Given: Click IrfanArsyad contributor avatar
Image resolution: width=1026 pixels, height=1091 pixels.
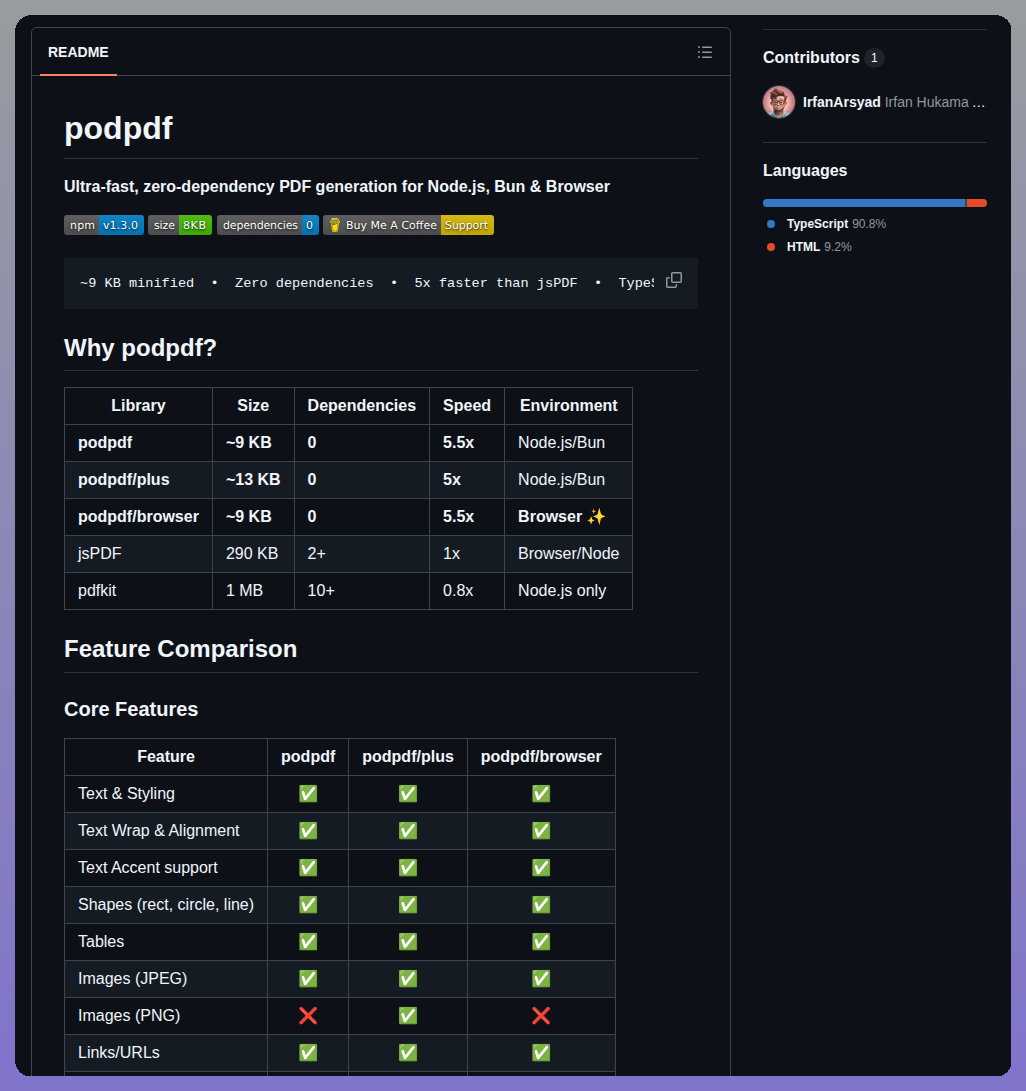Looking at the screenshot, I should (778, 102).
